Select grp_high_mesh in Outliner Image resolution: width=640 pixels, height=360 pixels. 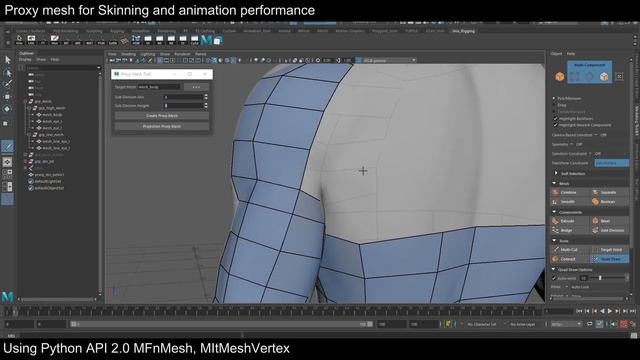(x=52, y=108)
